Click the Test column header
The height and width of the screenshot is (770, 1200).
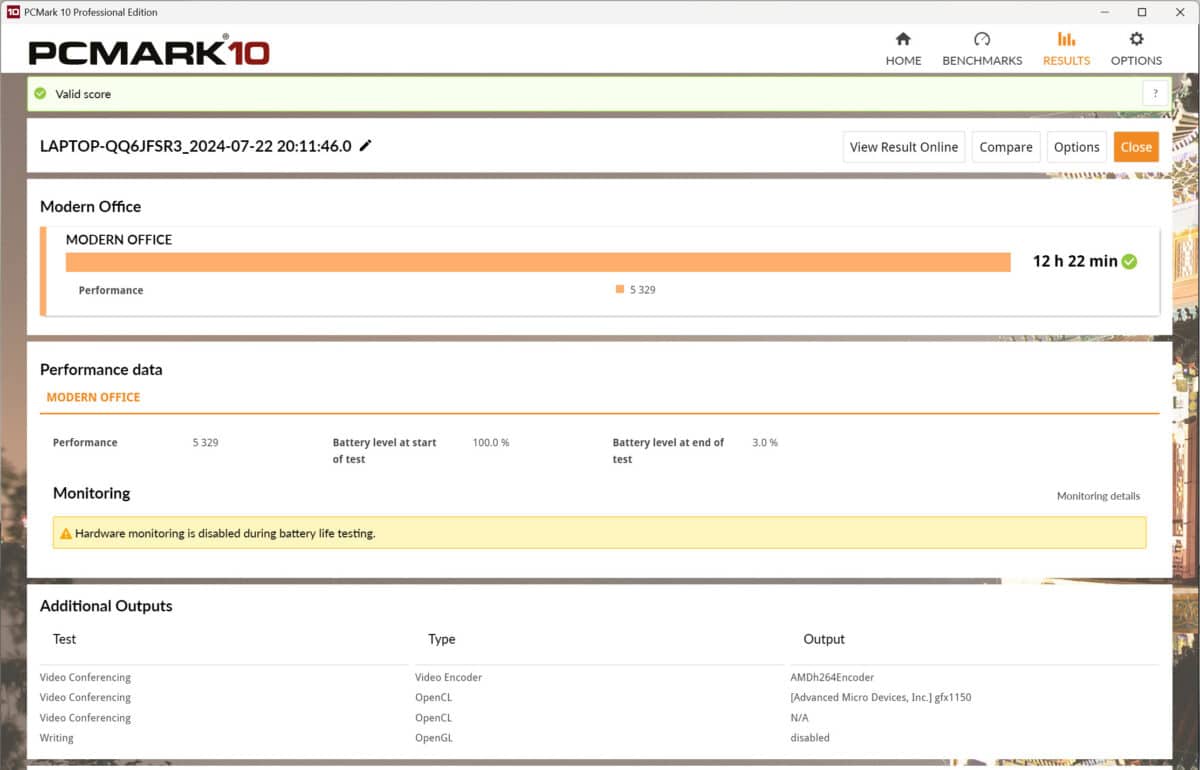point(64,639)
